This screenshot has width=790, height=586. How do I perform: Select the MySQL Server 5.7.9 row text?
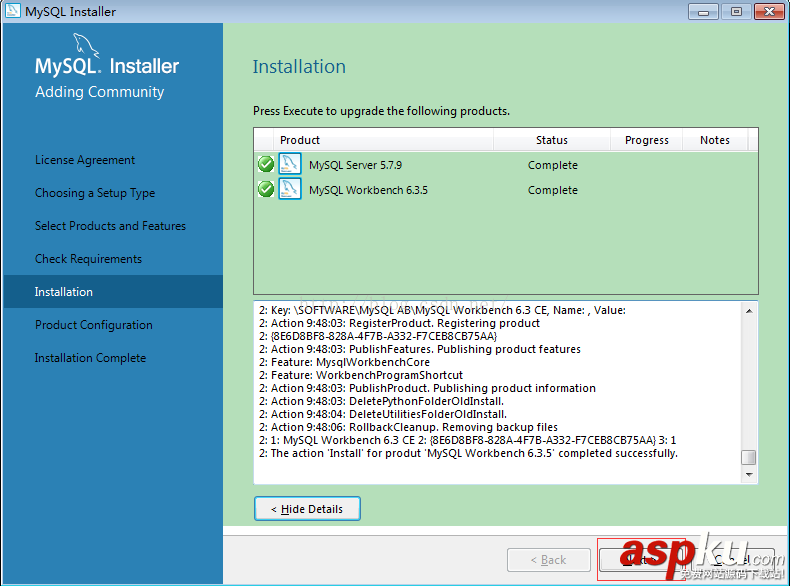click(x=356, y=165)
